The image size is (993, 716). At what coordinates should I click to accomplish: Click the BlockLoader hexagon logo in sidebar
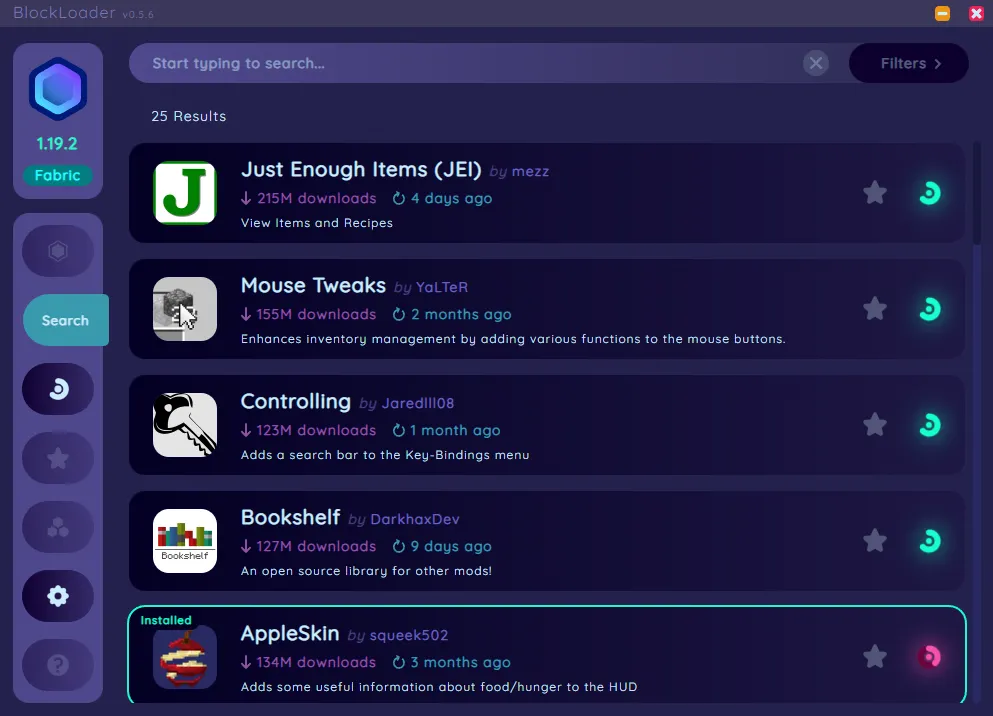(x=58, y=89)
